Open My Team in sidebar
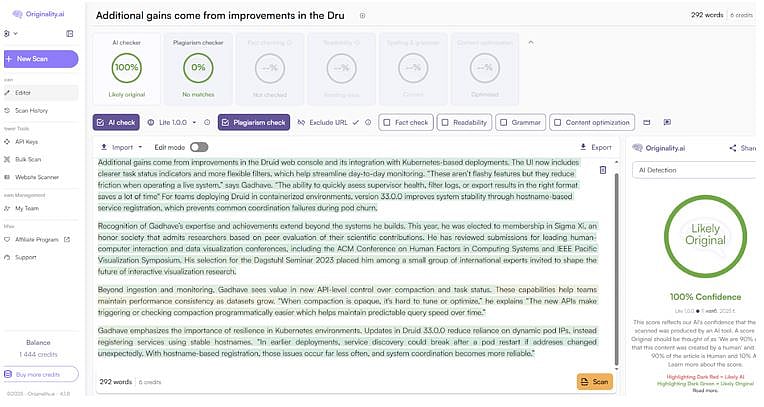 point(26,208)
